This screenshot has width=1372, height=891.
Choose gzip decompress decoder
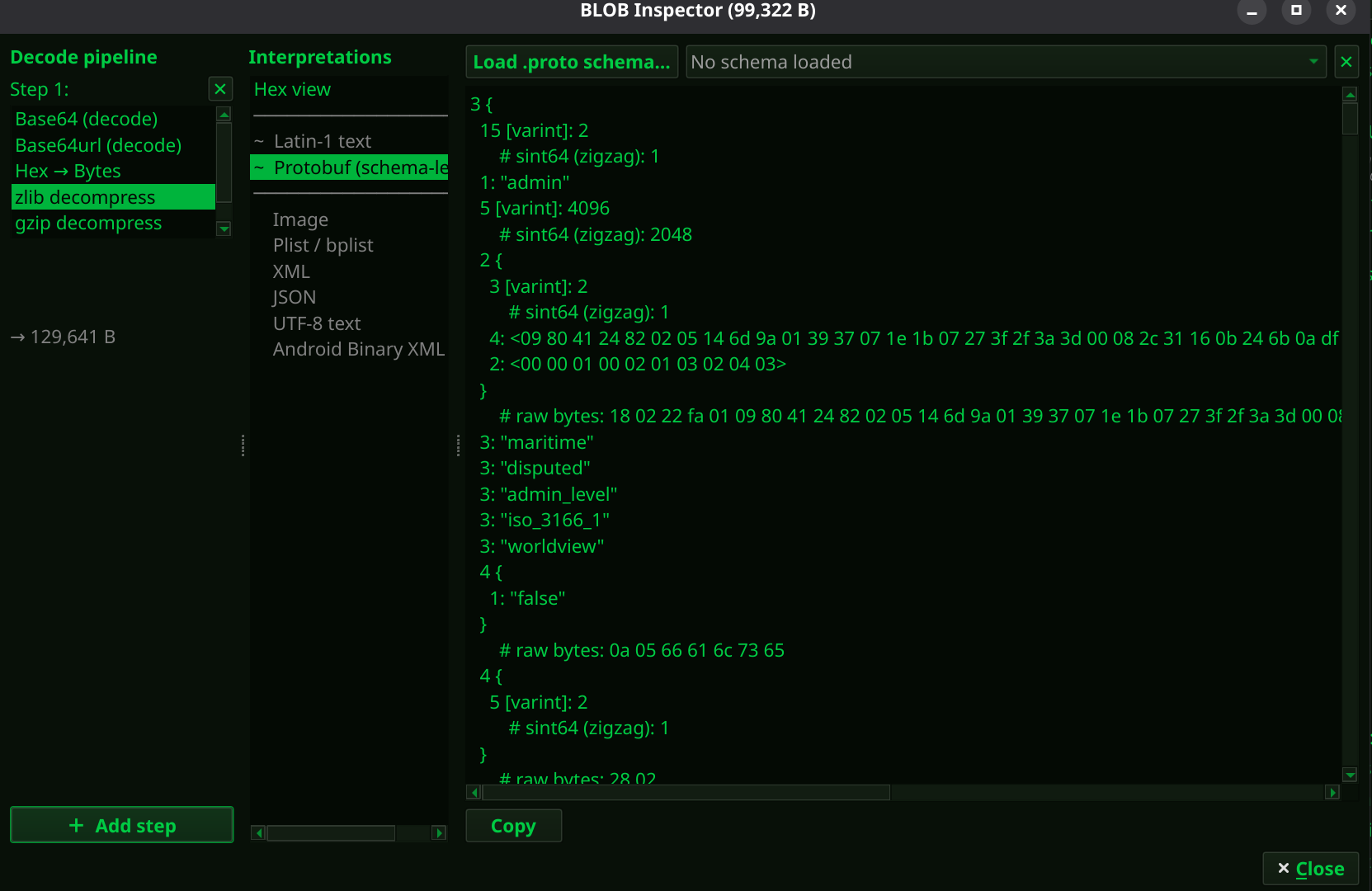click(113, 223)
